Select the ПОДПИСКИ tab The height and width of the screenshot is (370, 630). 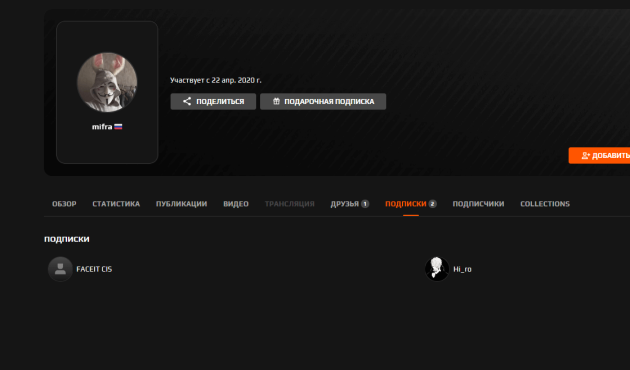point(406,204)
